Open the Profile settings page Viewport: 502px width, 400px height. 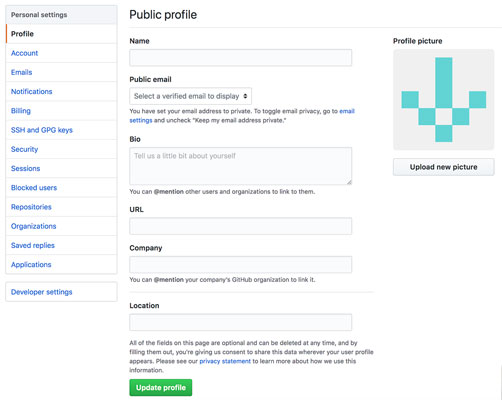tap(61, 34)
